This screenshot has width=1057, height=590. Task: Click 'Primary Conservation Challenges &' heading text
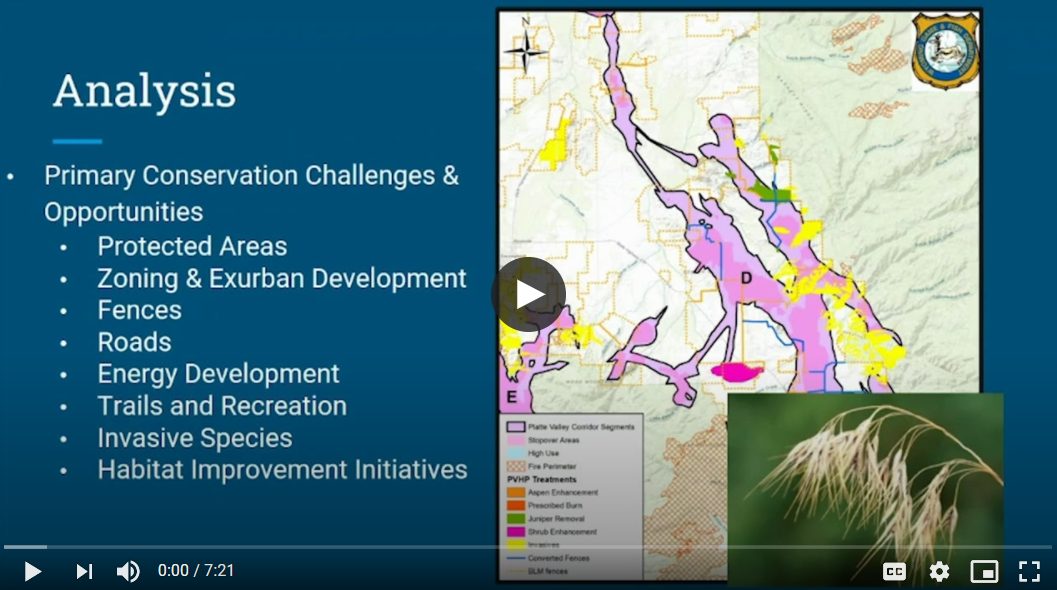[x=251, y=176]
